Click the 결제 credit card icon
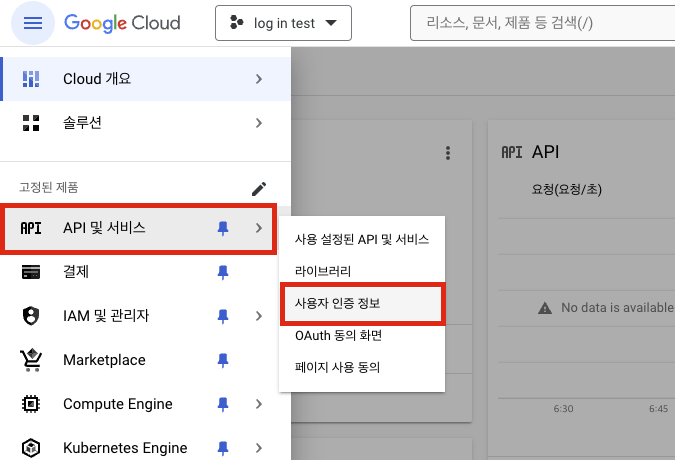675x460 pixels. click(31, 272)
